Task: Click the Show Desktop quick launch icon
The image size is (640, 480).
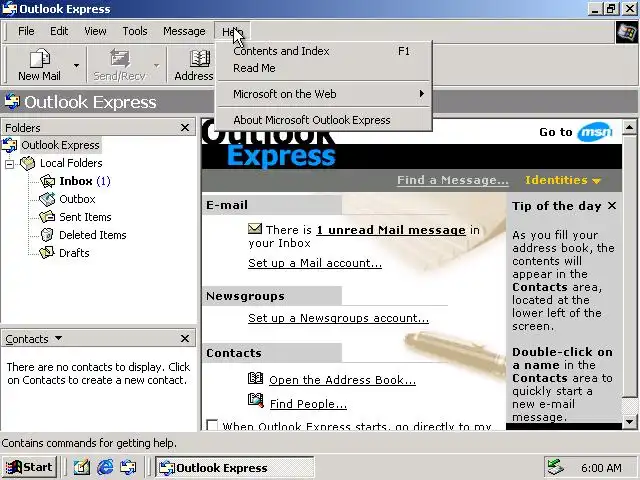Action: pos(82,467)
